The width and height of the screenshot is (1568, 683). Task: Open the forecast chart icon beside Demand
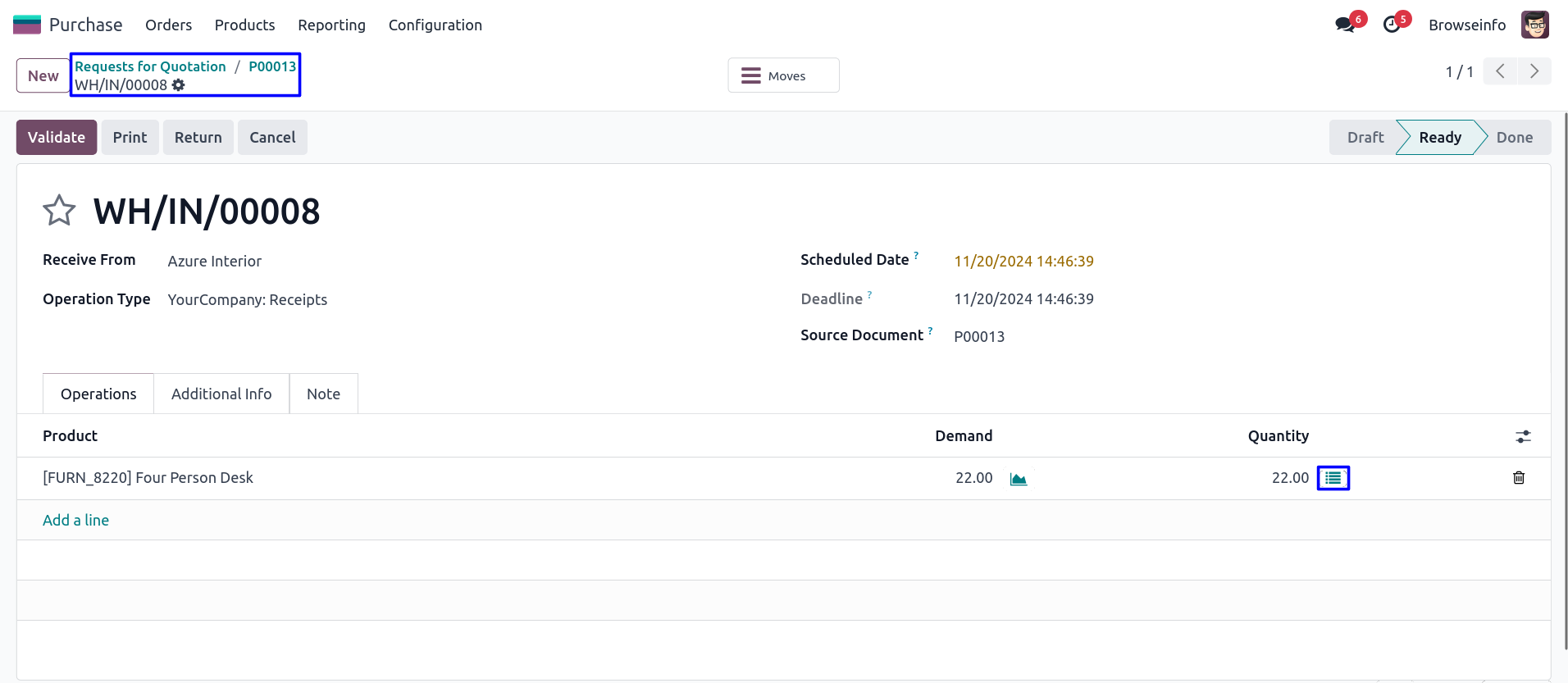click(x=1019, y=479)
